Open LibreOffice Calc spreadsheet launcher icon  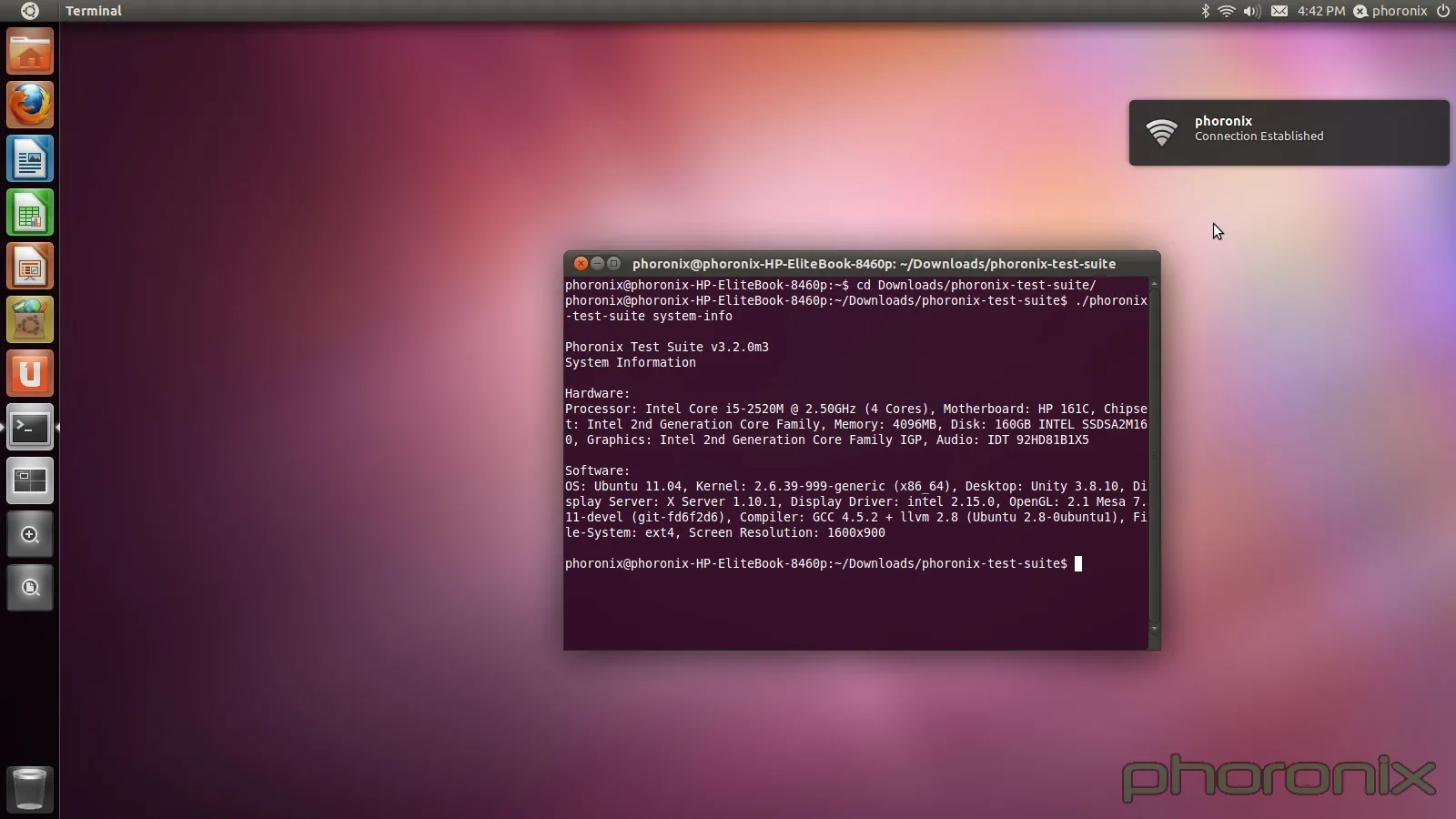point(30,213)
